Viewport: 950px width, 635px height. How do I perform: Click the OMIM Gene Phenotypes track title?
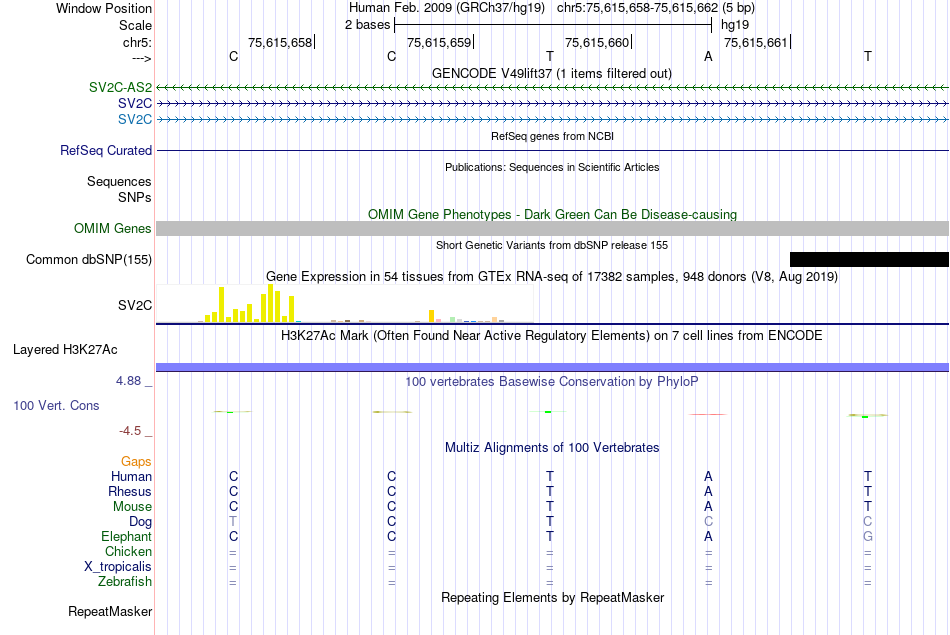pyautogui.click(x=552, y=214)
